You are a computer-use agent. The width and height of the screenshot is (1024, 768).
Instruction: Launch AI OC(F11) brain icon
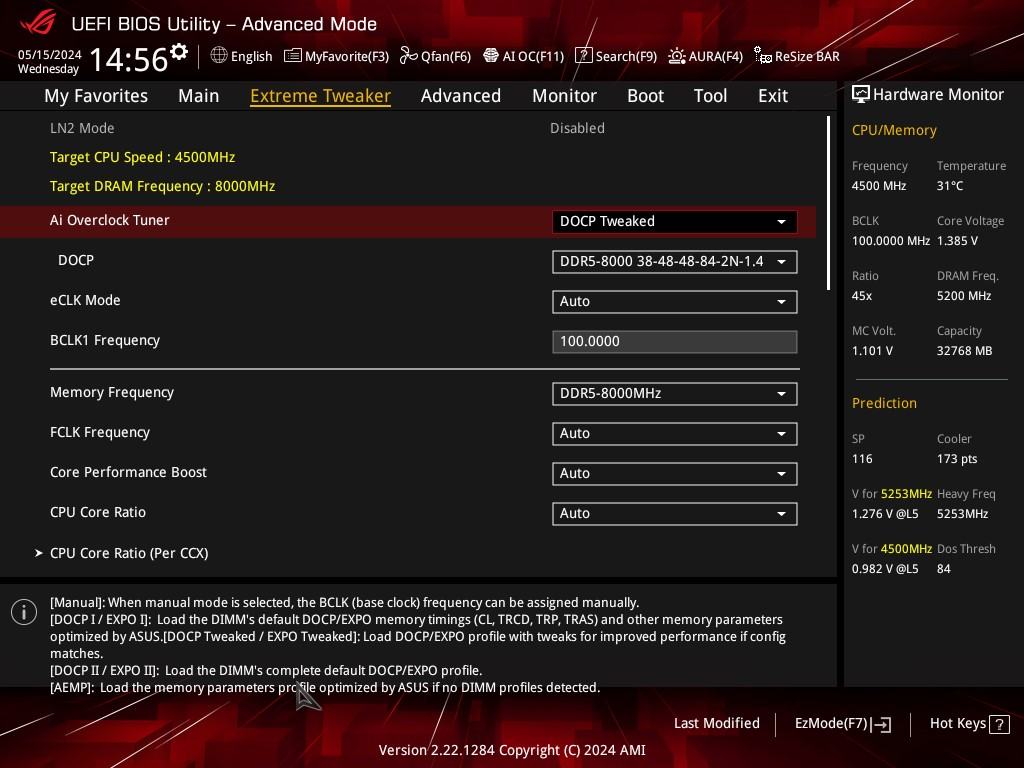[x=490, y=56]
